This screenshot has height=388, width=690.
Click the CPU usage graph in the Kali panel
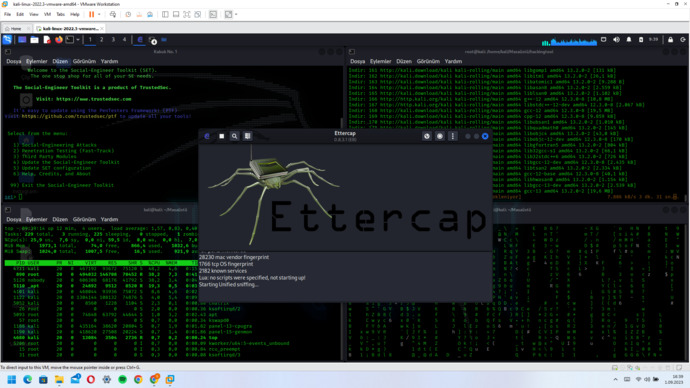click(x=569, y=41)
